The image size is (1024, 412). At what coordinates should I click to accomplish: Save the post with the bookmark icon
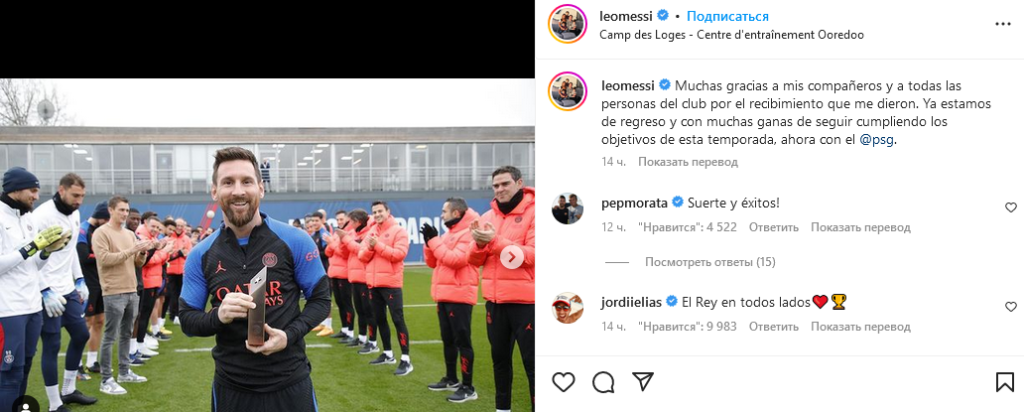point(1005,382)
